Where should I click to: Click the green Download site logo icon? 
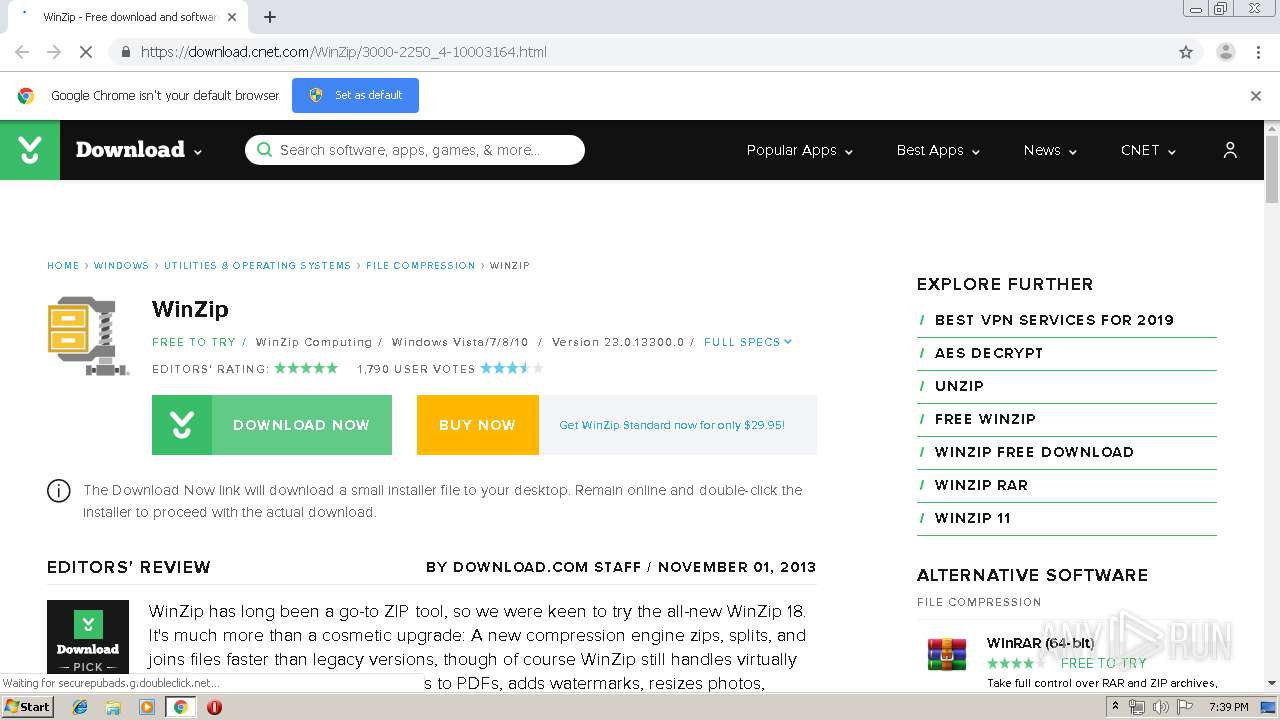pos(30,150)
